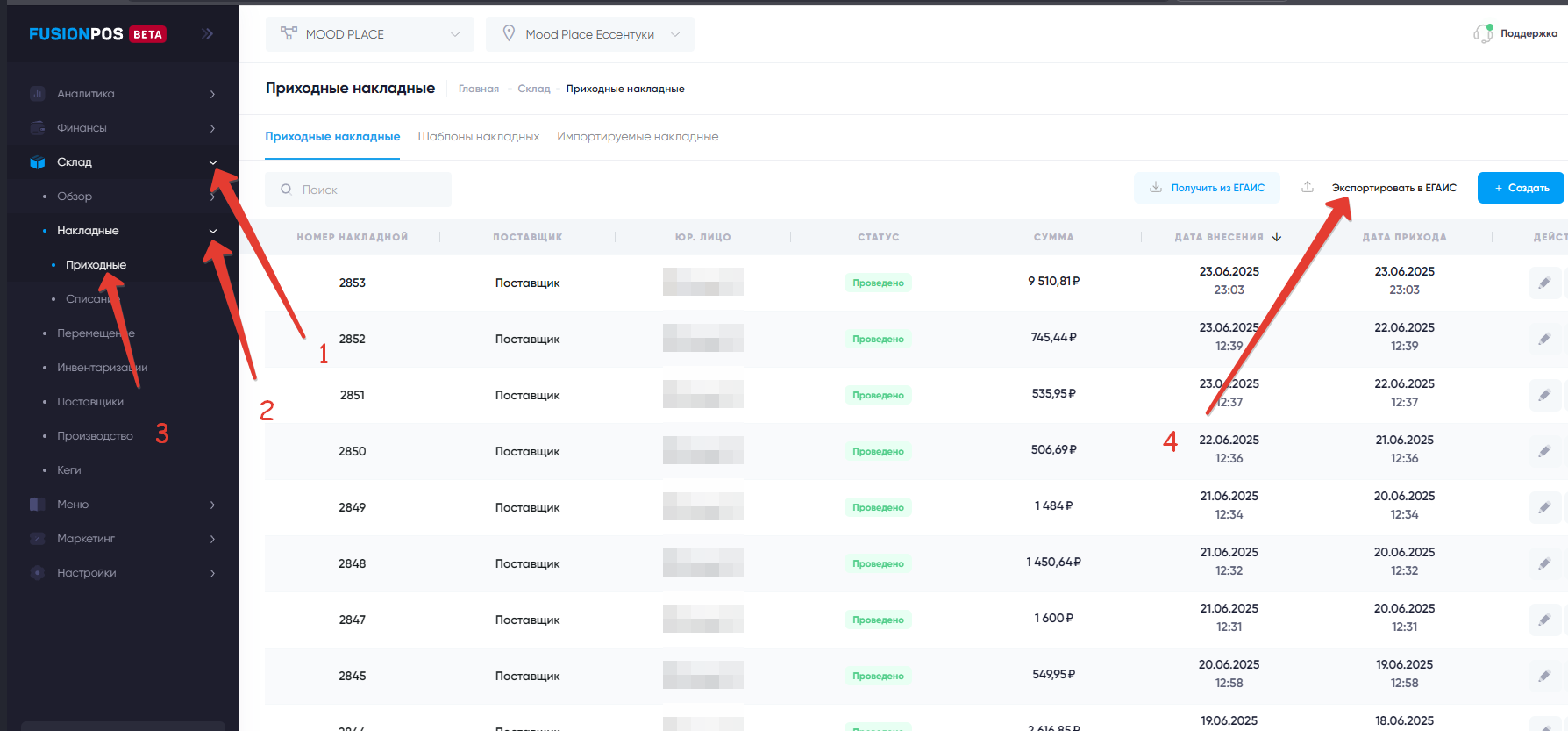The width and height of the screenshot is (1568, 731).
Task: Open the MOOD PLACE organization dropdown
Action: pyautogui.click(x=369, y=34)
